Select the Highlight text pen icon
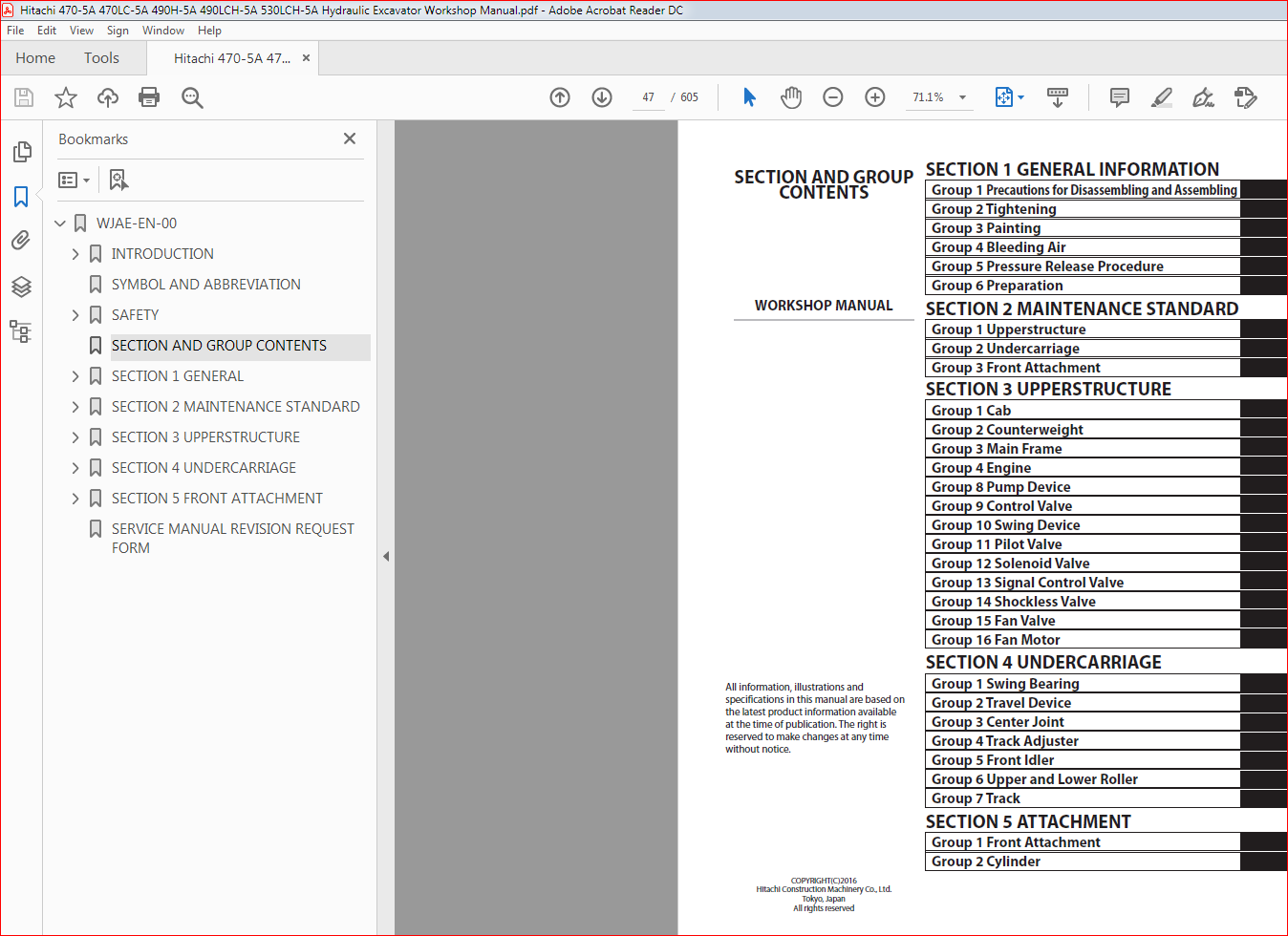The image size is (1288, 936). (x=1162, y=97)
